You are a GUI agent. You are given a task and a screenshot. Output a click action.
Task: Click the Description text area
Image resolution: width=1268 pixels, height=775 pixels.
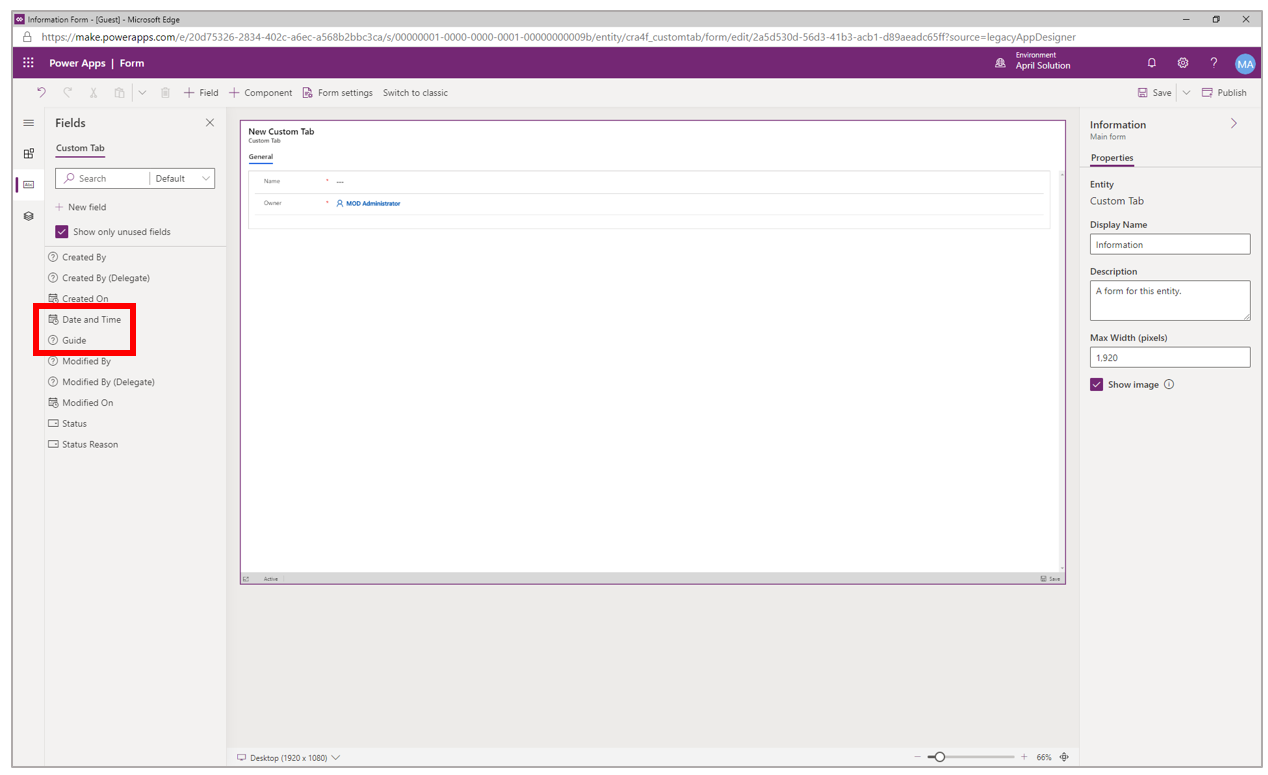coord(1170,300)
